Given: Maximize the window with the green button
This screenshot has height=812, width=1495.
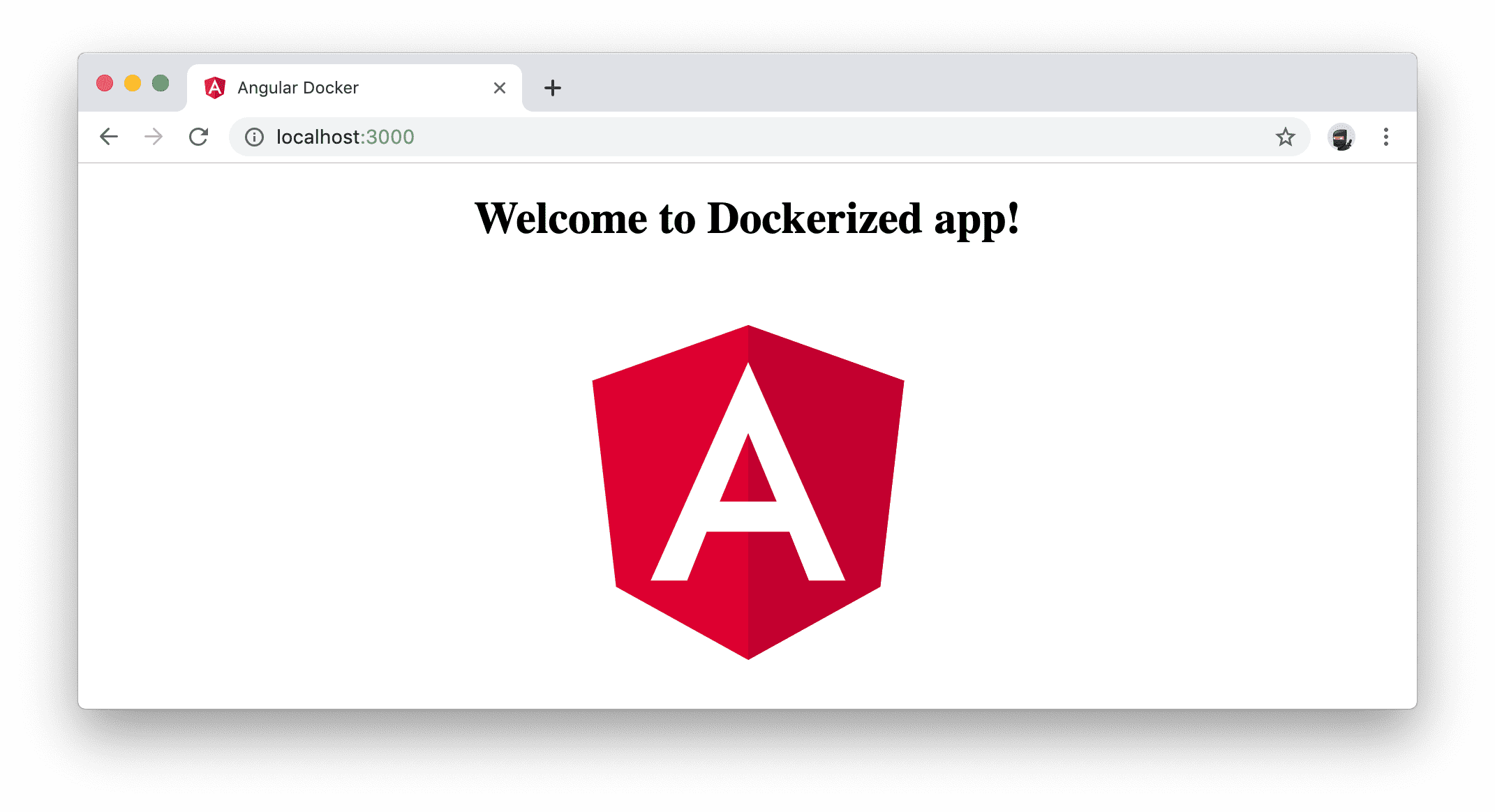Looking at the screenshot, I should pos(161,84).
